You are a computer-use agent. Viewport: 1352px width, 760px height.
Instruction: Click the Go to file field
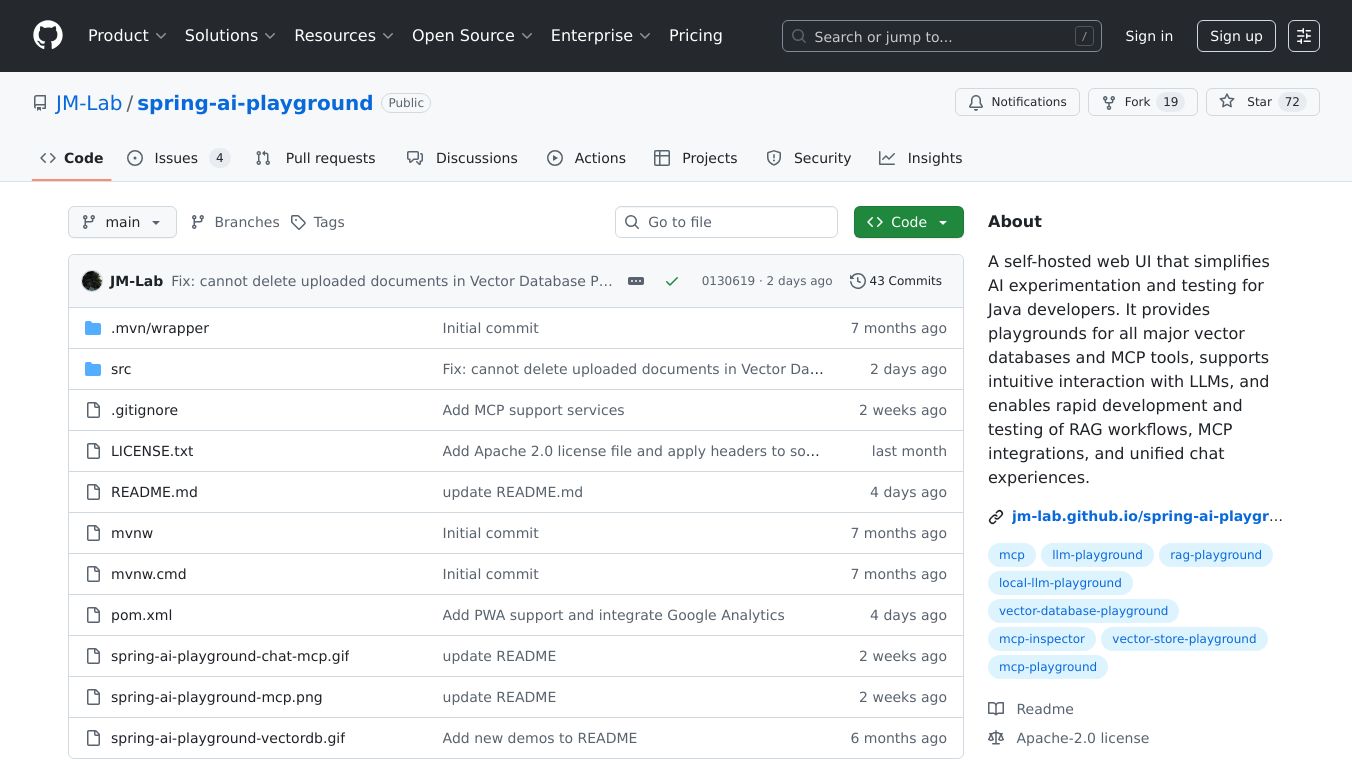[x=726, y=222]
